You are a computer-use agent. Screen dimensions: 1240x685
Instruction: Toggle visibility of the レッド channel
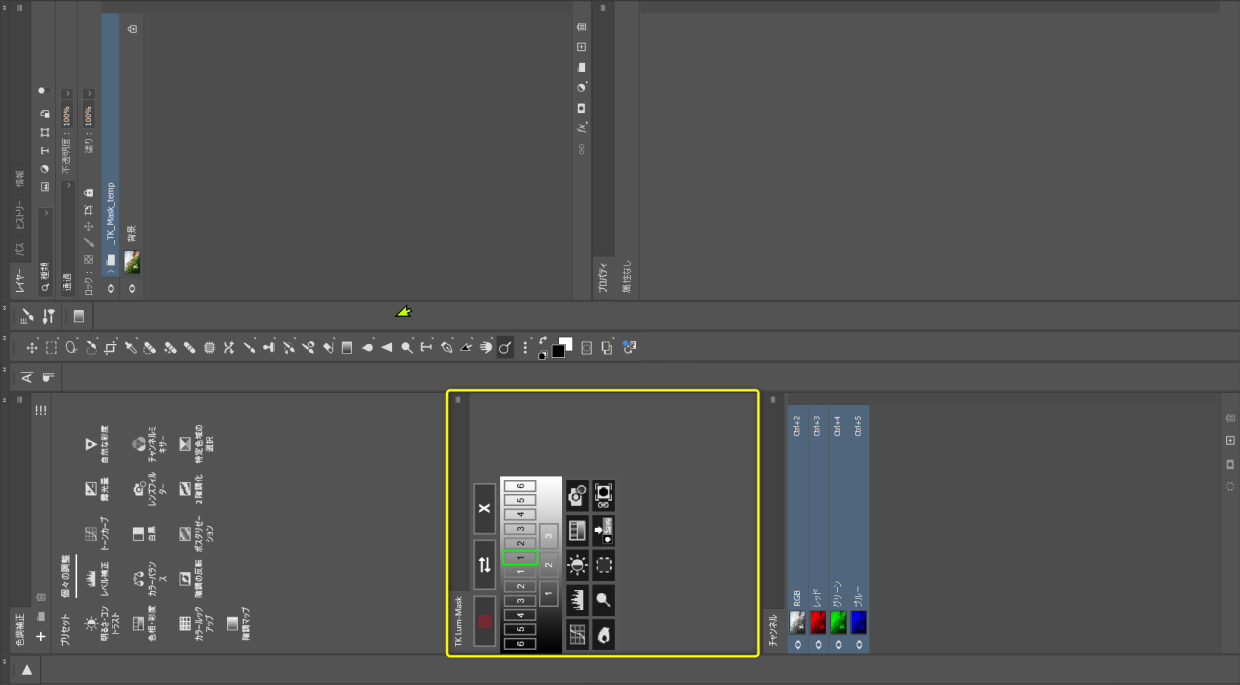818,645
